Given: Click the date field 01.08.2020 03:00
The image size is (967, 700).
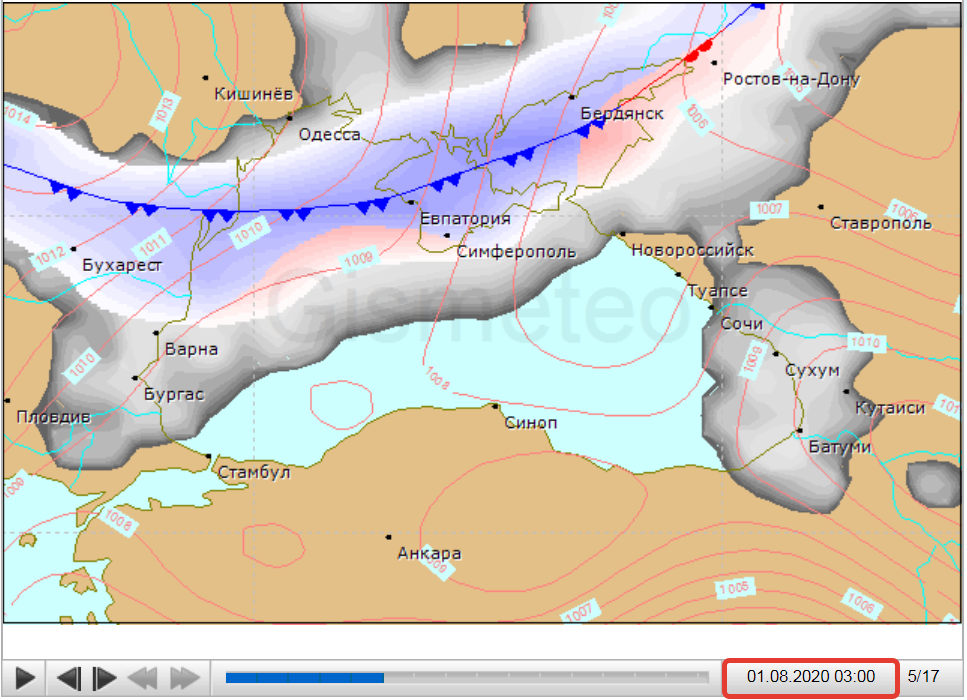Looking at the screenshot, I should click(x=810, y=677).
